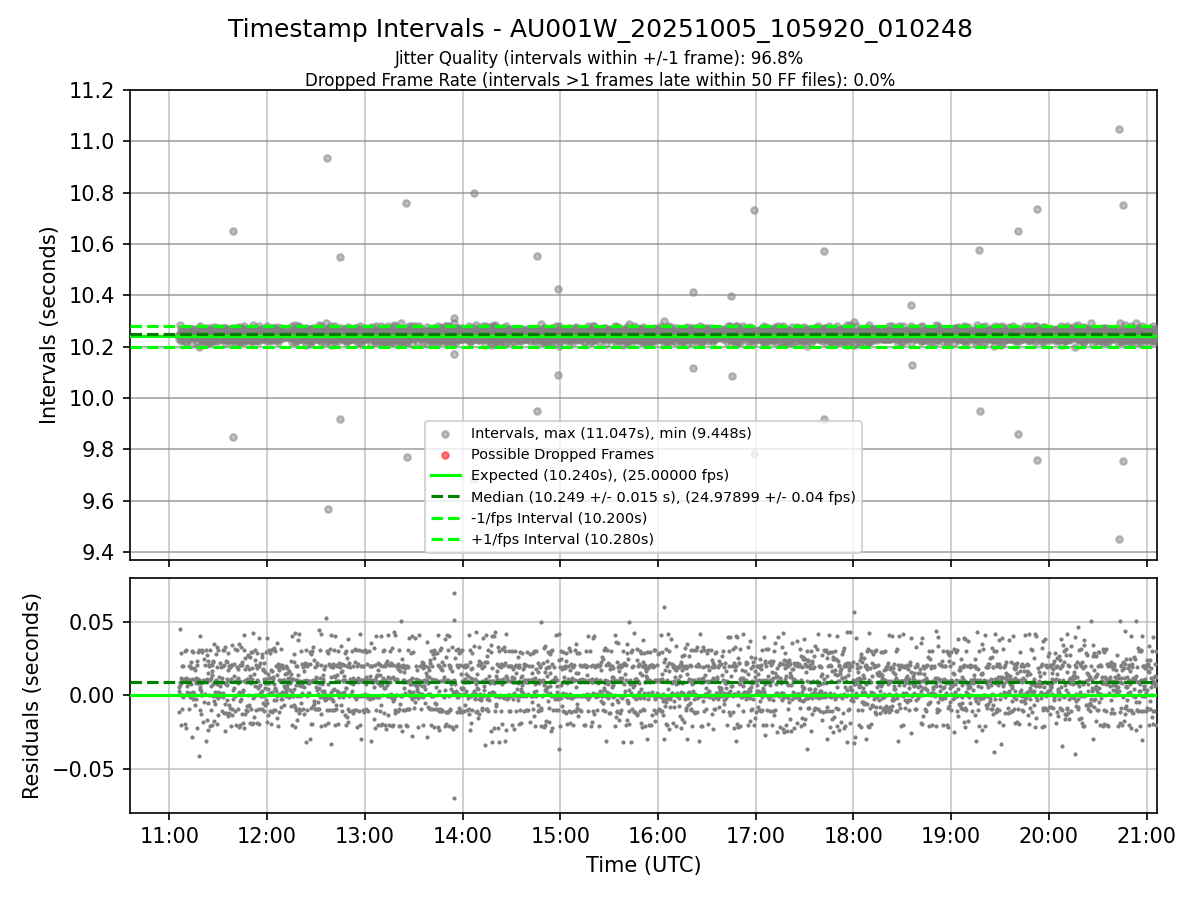This screenshot has width=1200, height=900.
Task: Click the 17:00 tick label on the time axis
Action: (755, 834)
